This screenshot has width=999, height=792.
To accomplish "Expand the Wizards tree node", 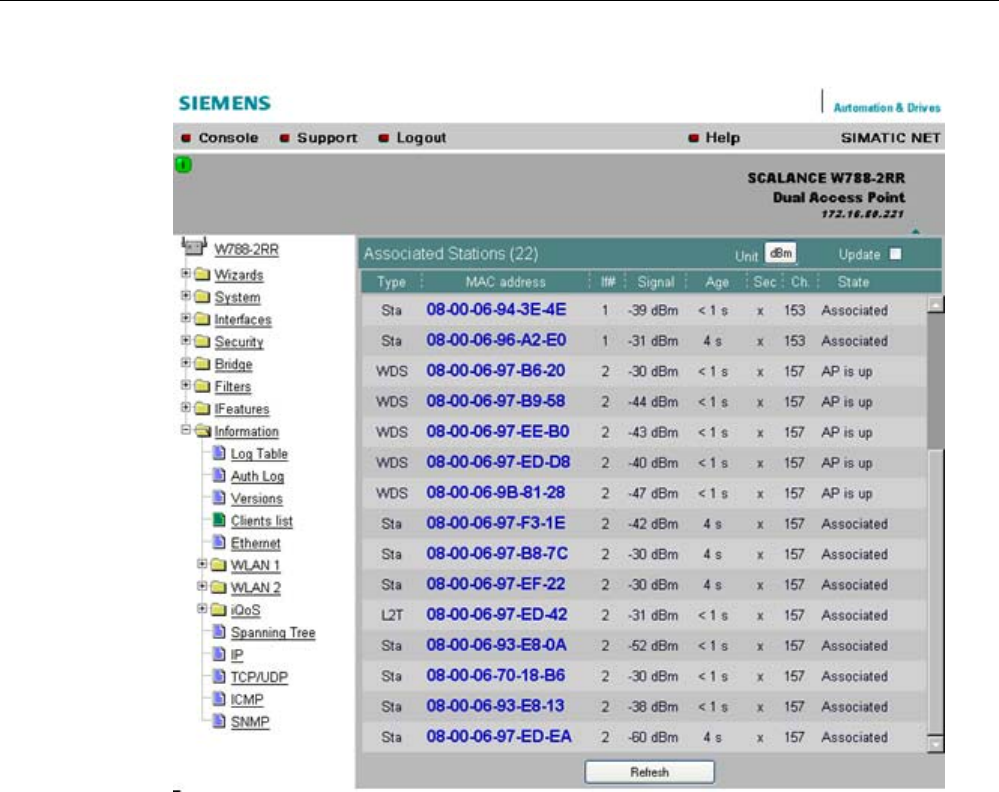I will pyautogui.click(x=185, y=273).
